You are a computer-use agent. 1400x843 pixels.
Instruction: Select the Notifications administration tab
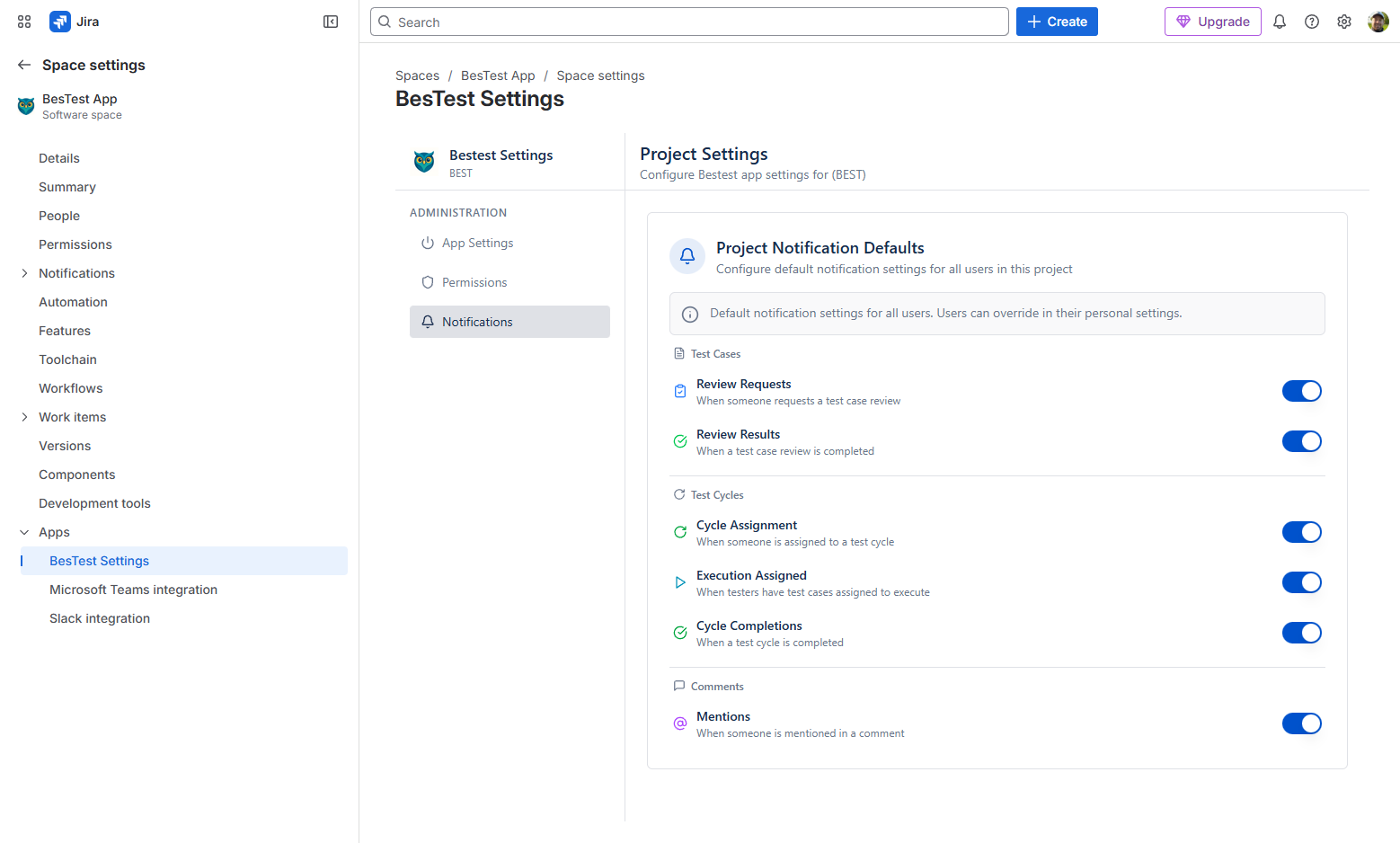(509, 322)
